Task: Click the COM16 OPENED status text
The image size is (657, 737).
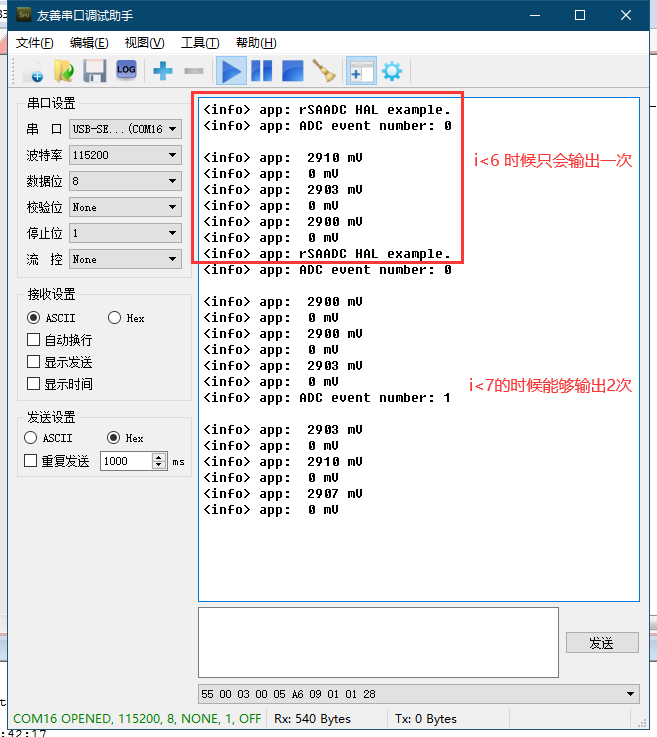Action: coord(137,719)
